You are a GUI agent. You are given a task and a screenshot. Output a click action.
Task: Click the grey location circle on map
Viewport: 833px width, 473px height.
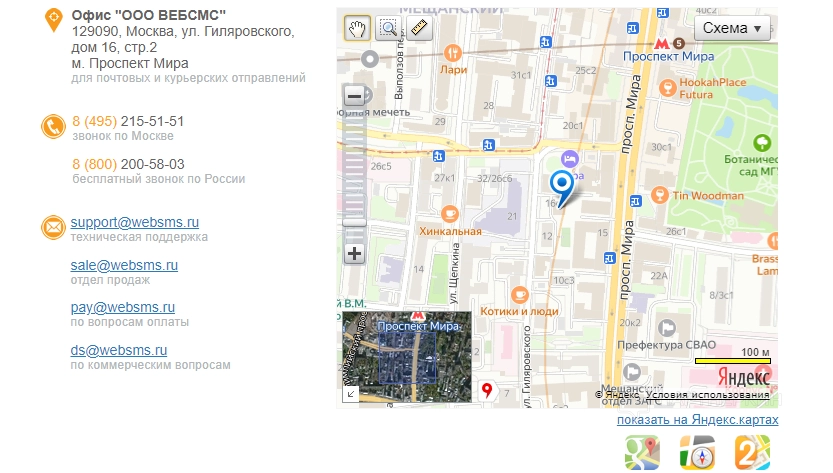[370, 59]
